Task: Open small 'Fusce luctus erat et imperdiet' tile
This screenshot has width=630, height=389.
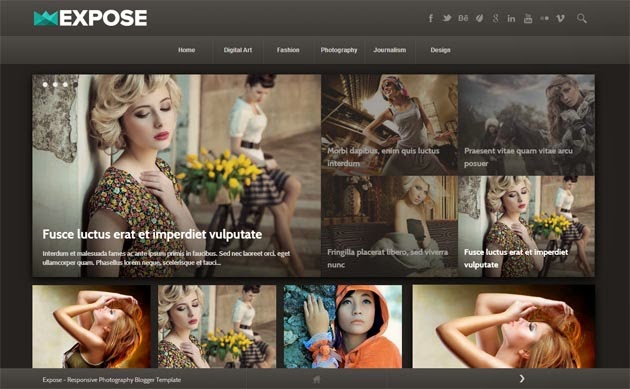Action: [x=526, y=227]
